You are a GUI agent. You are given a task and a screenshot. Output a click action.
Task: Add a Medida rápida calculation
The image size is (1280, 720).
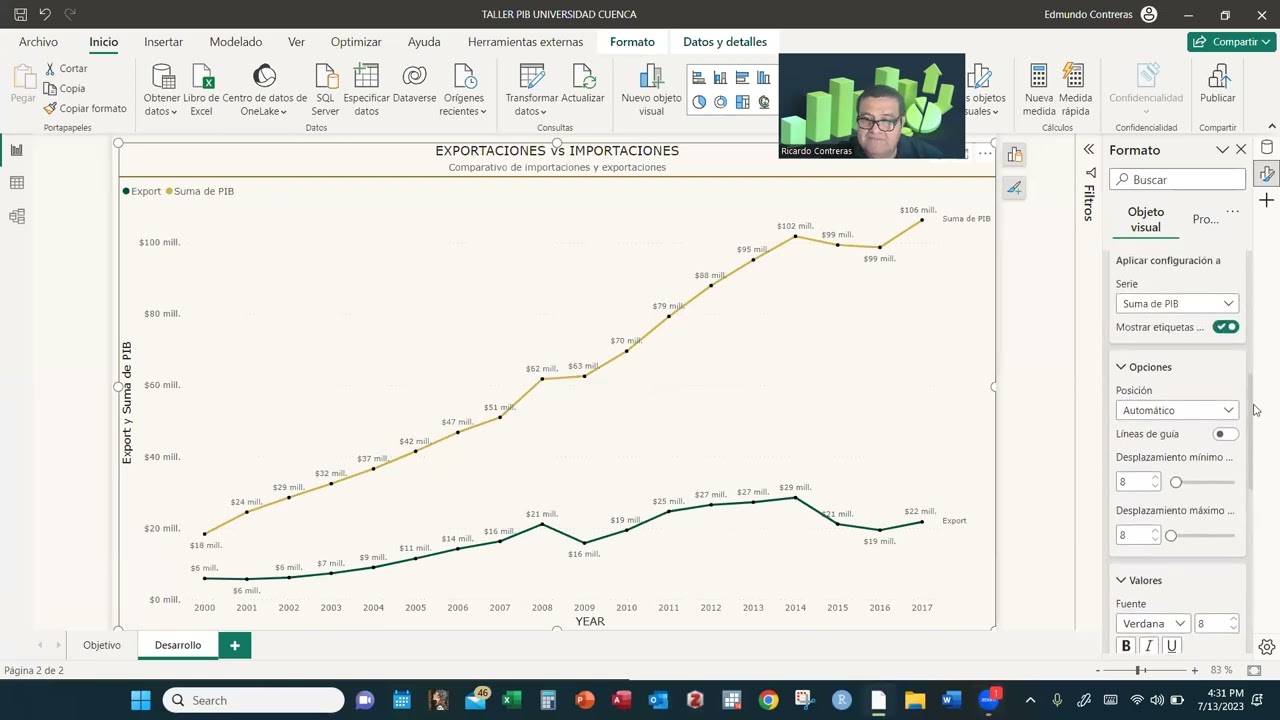tap(1075, 90)
